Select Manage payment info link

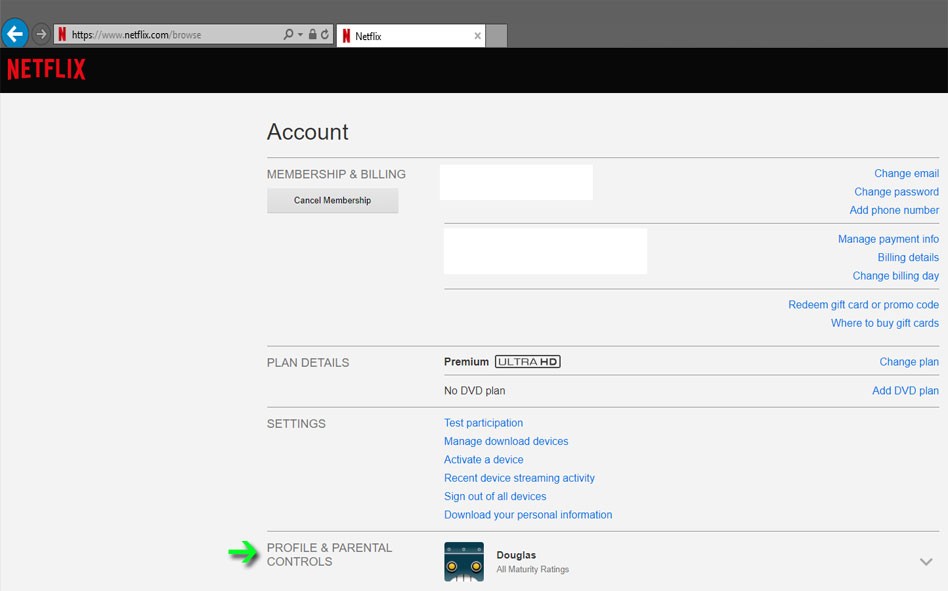[x=888, y=239]
